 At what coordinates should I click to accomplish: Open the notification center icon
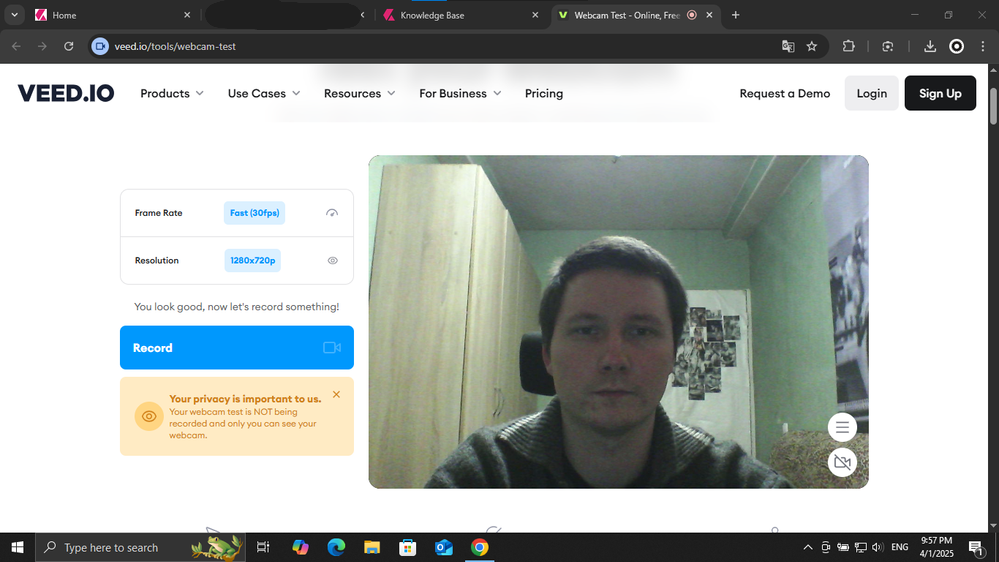pyautogui.click(x=975, y=547)
